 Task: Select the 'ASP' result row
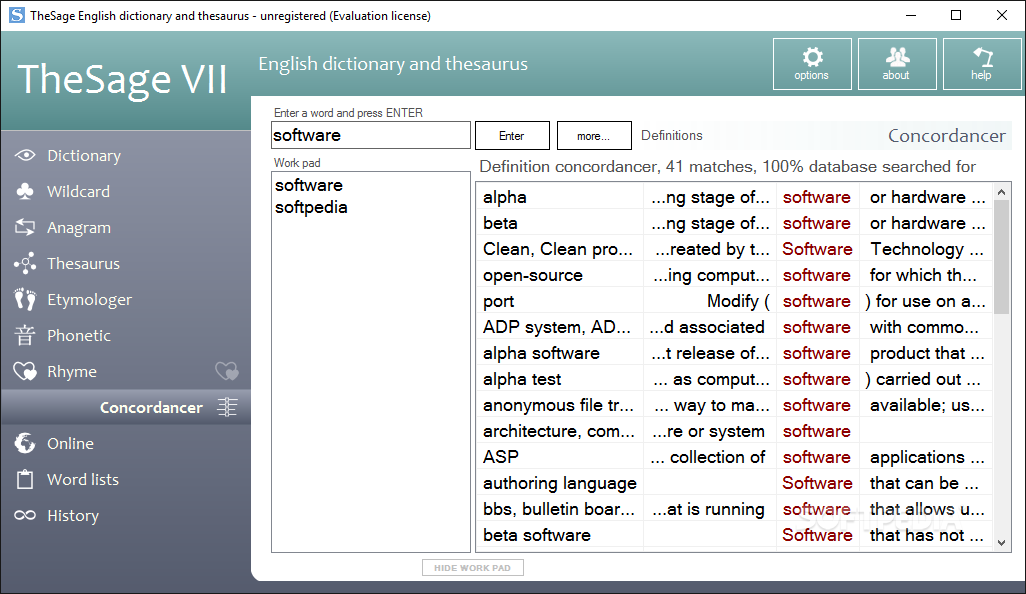click(x=734, y=457)
